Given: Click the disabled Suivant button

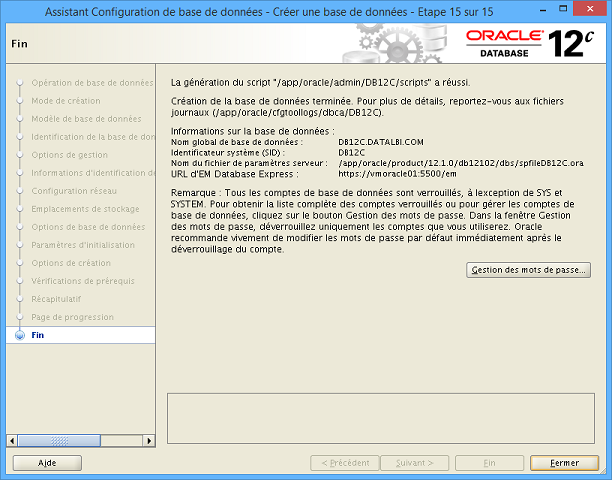Looking at the screenshot, I should click(x=415, y=463).
